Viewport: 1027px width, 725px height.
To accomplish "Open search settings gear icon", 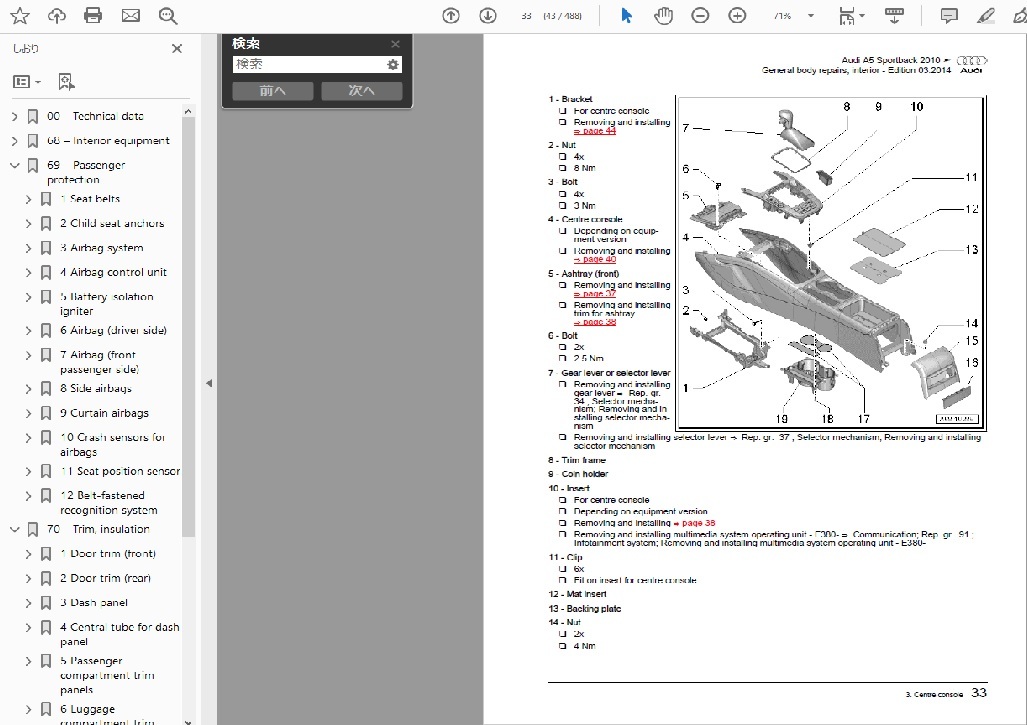I will [x=392, y=64].
